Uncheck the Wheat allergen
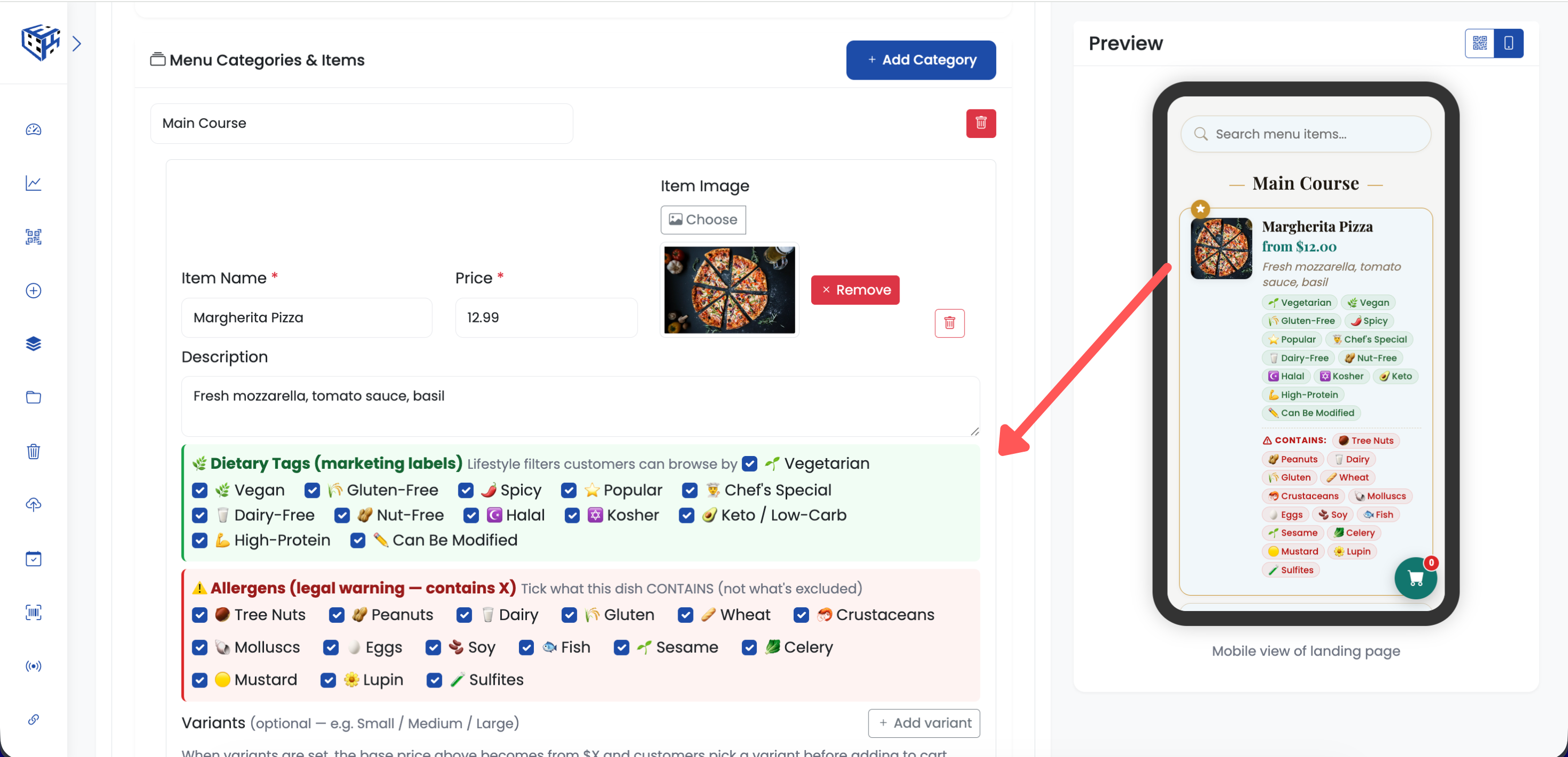Image resolution: width=1568 pixels, height=757 pixels. [x=685, y=615]
